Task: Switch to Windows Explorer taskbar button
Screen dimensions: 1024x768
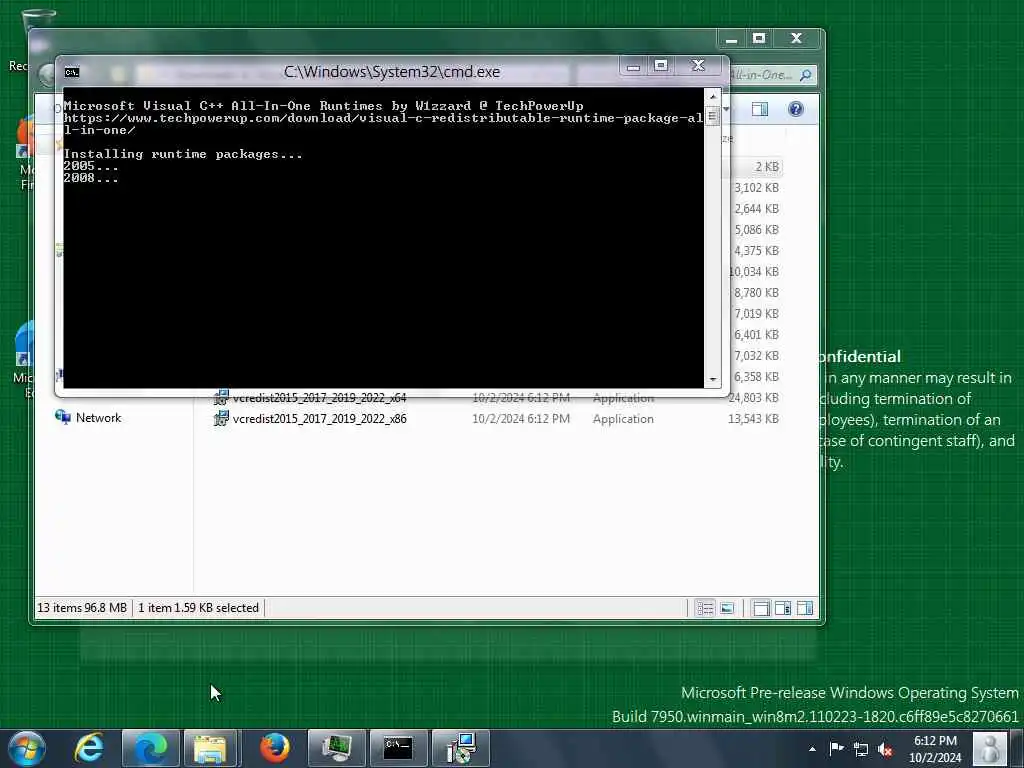Action: 210,748
